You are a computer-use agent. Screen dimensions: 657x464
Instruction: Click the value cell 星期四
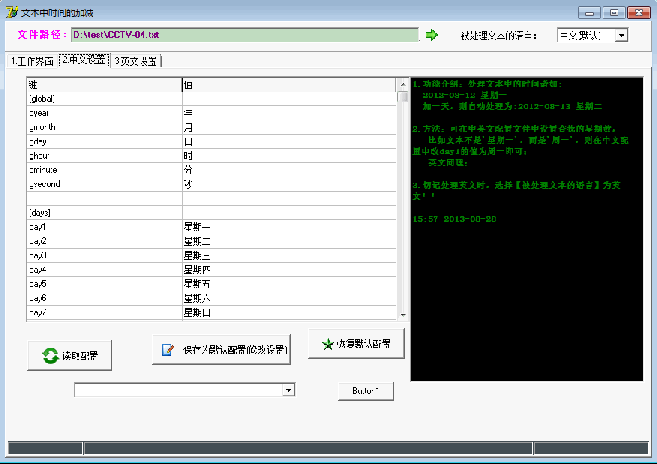pos(289,270)
